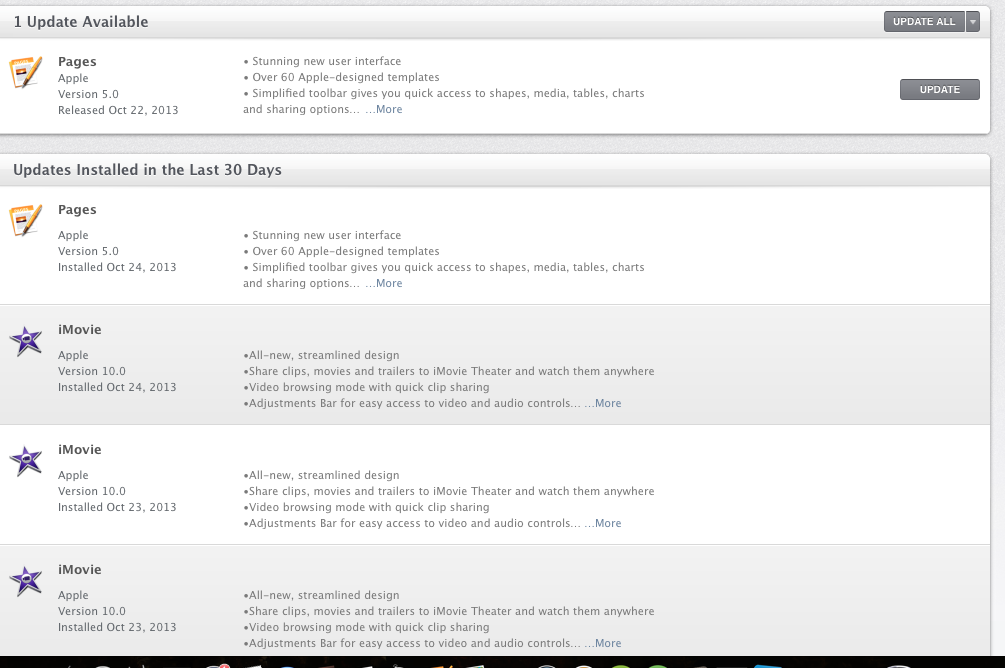This screenshot has width=1005, height=668.
Task: Open More link in the available Pages update
Action: pos(384,109)
